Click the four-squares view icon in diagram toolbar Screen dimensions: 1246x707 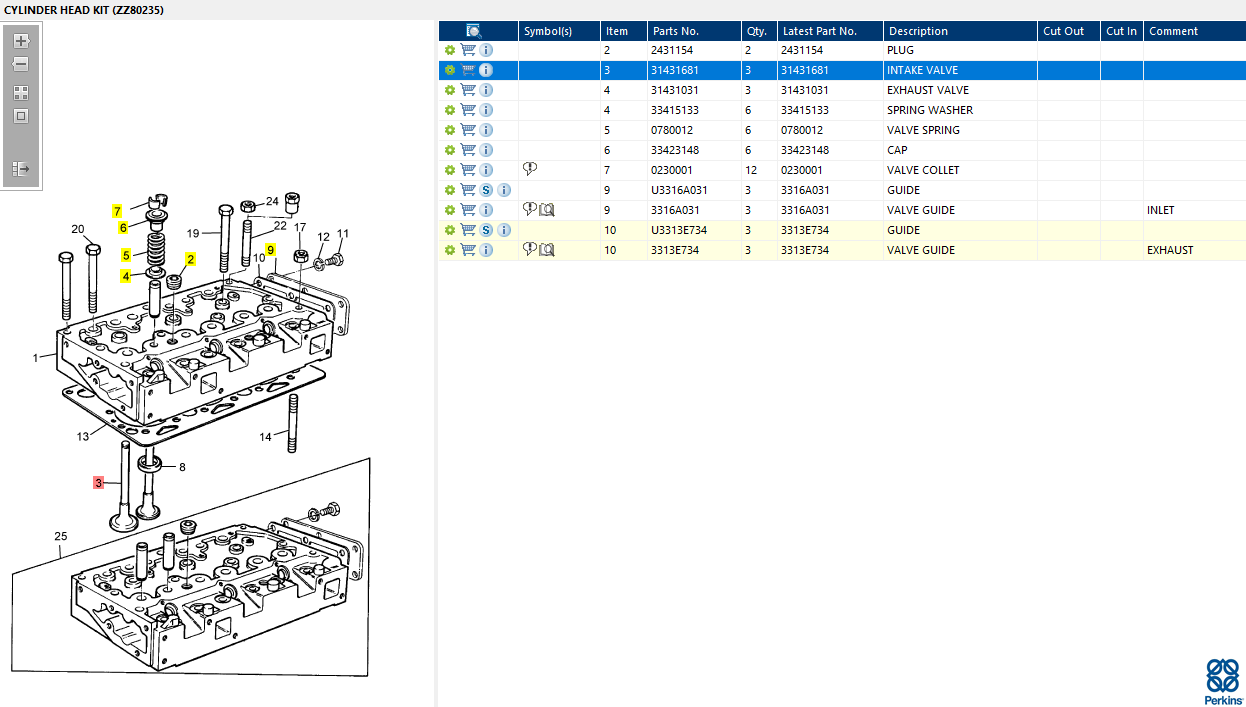click(x=21, y=92)
